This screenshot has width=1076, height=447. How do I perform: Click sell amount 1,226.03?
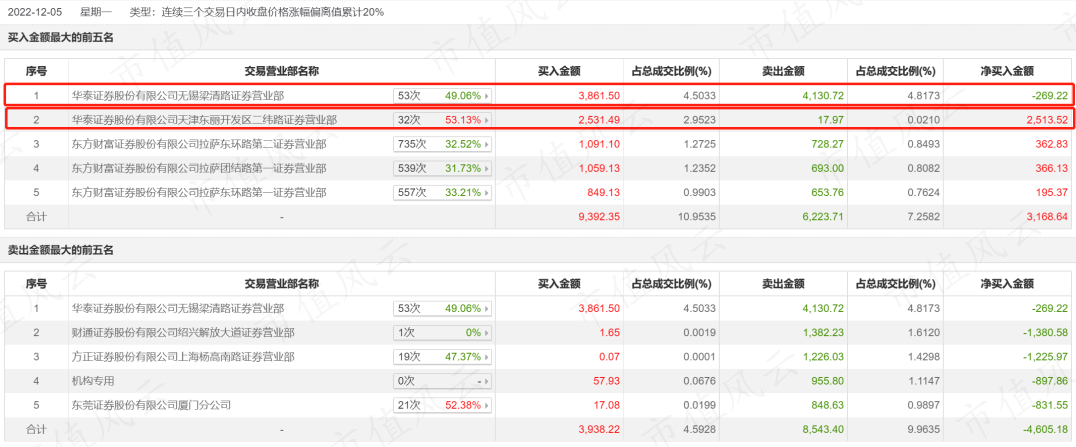pyautogui.click(x=823, y=357)
